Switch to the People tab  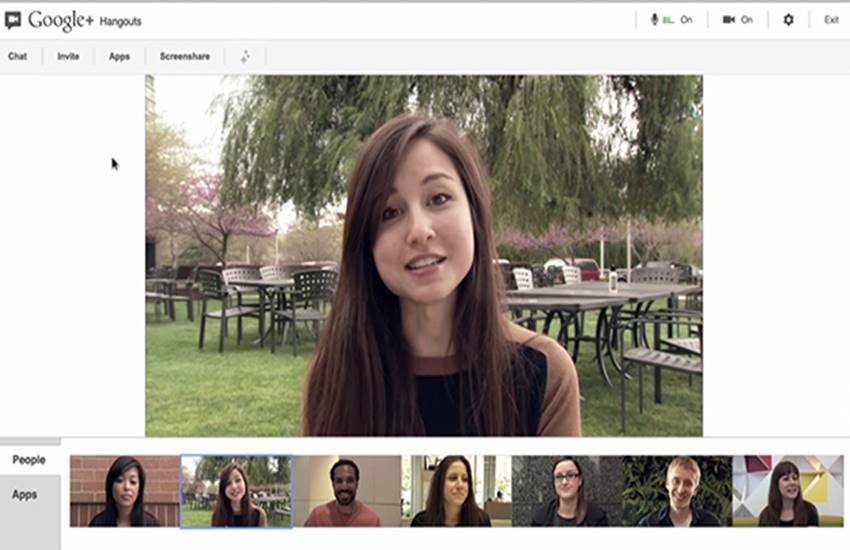click(29, 460)
